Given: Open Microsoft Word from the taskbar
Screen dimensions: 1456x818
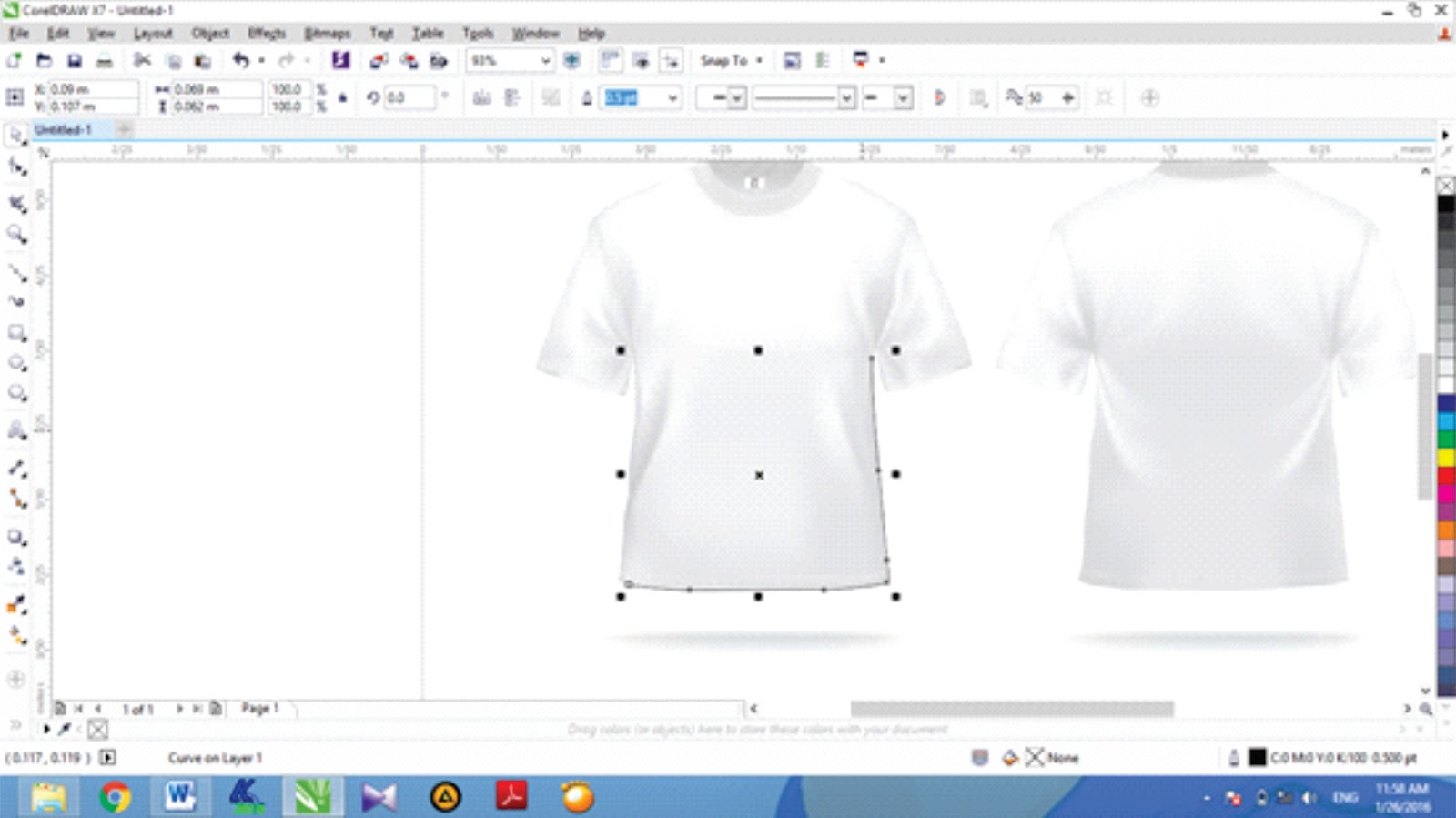Looking at the screenshot, I should click(180, 797).
